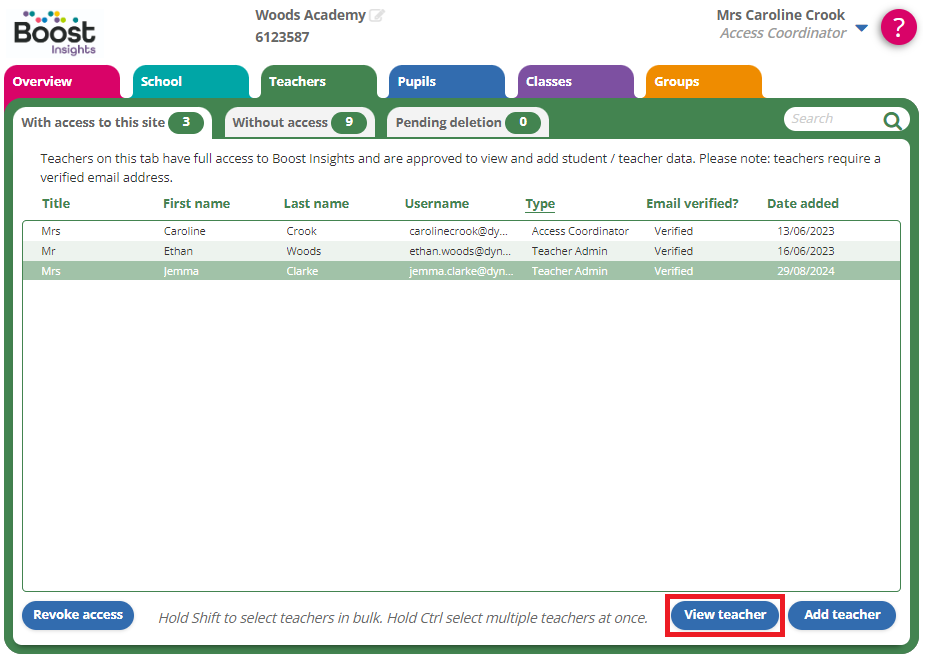
Task: Sort the list by Type column header
Action: pyautogui.click(x=540, y=204)
